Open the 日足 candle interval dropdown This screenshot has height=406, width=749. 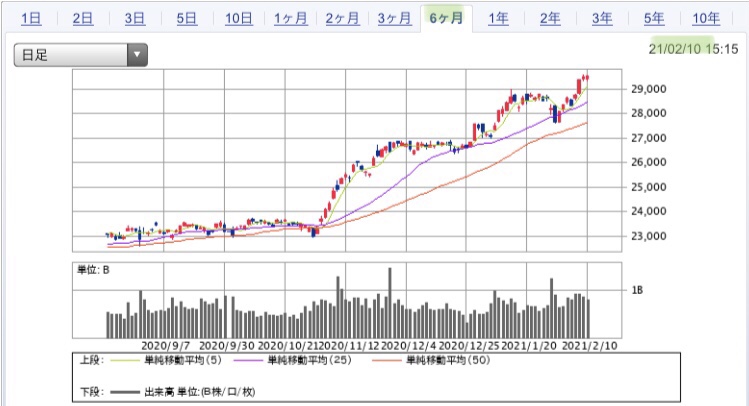click(80, 54)
